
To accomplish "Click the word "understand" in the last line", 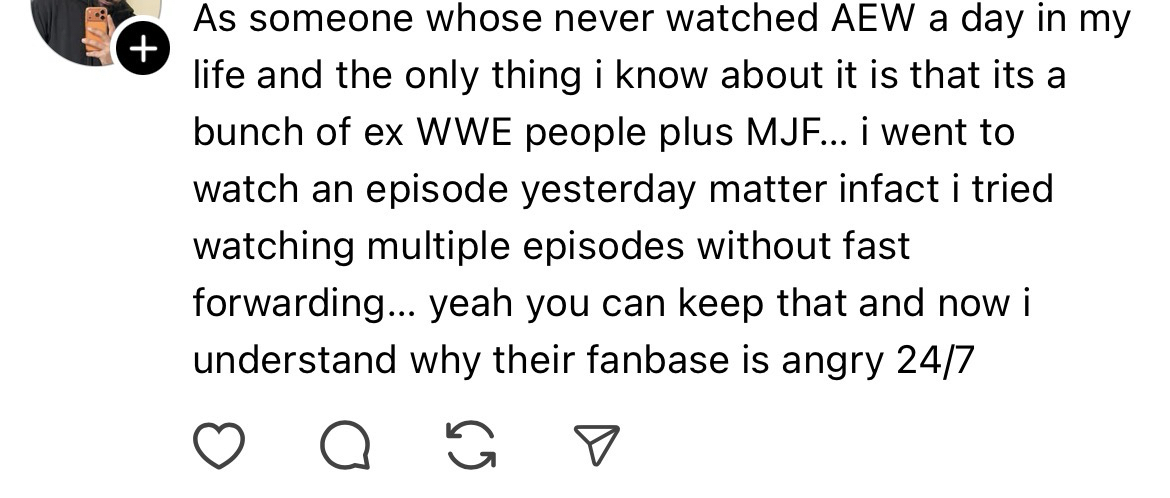I will point(295,361).
